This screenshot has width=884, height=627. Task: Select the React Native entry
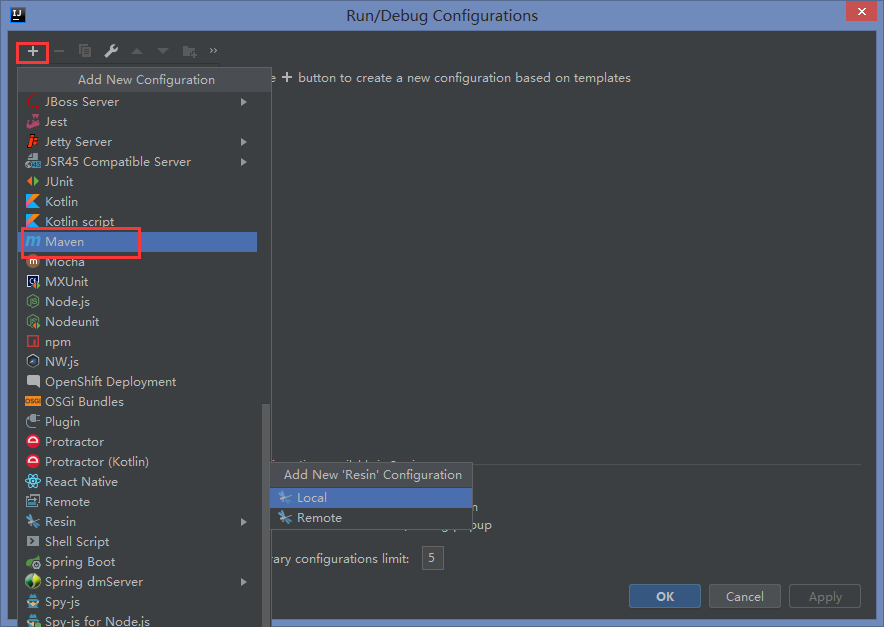pos(81,481)
